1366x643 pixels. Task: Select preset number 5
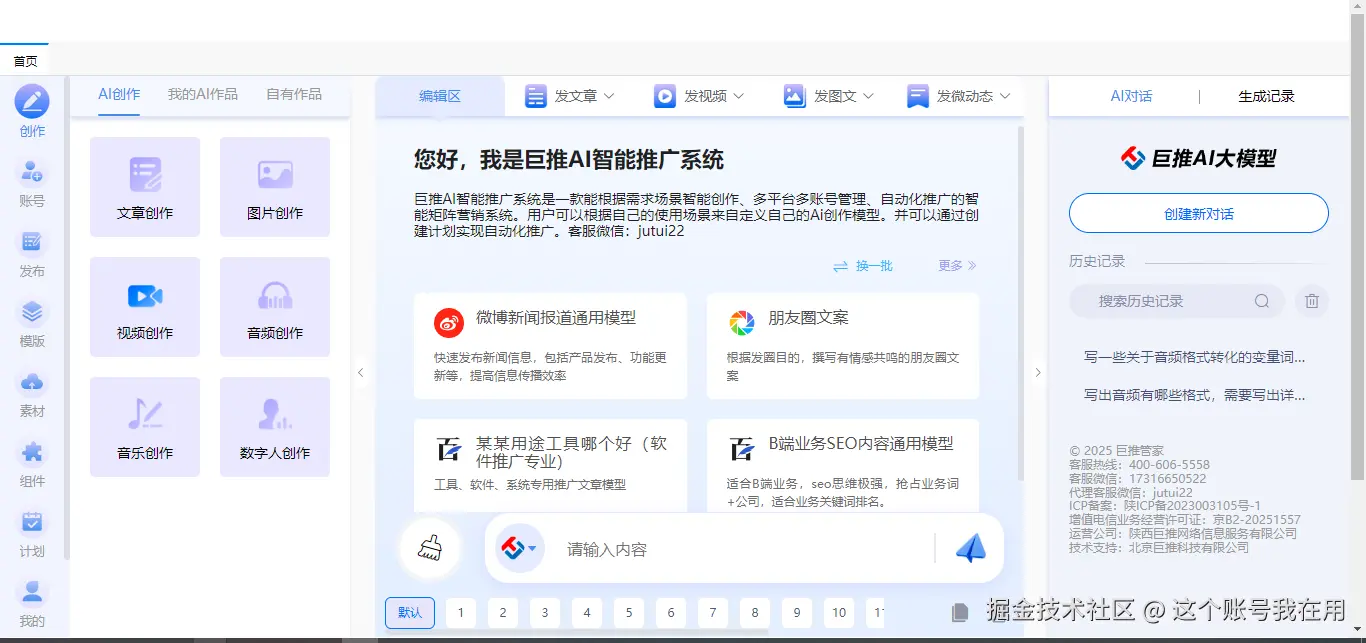[x=629, y=612]
